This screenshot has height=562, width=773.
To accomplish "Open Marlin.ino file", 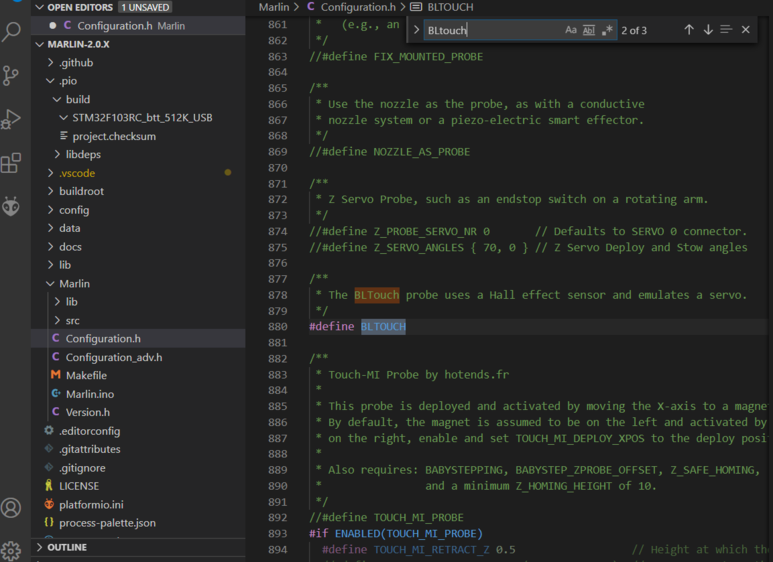I will [90, 394].
